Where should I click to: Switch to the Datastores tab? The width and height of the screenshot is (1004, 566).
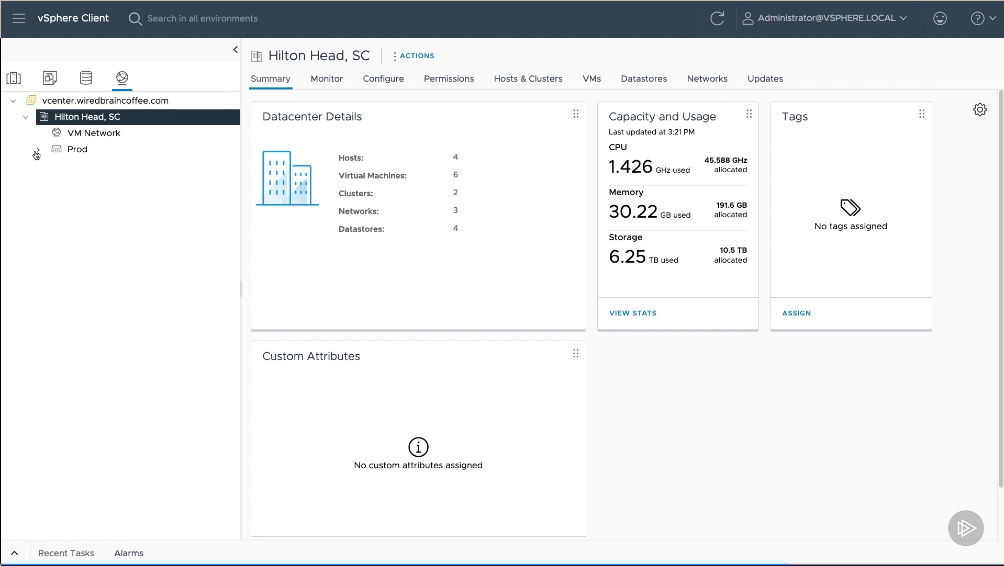[x=643, y=79]
